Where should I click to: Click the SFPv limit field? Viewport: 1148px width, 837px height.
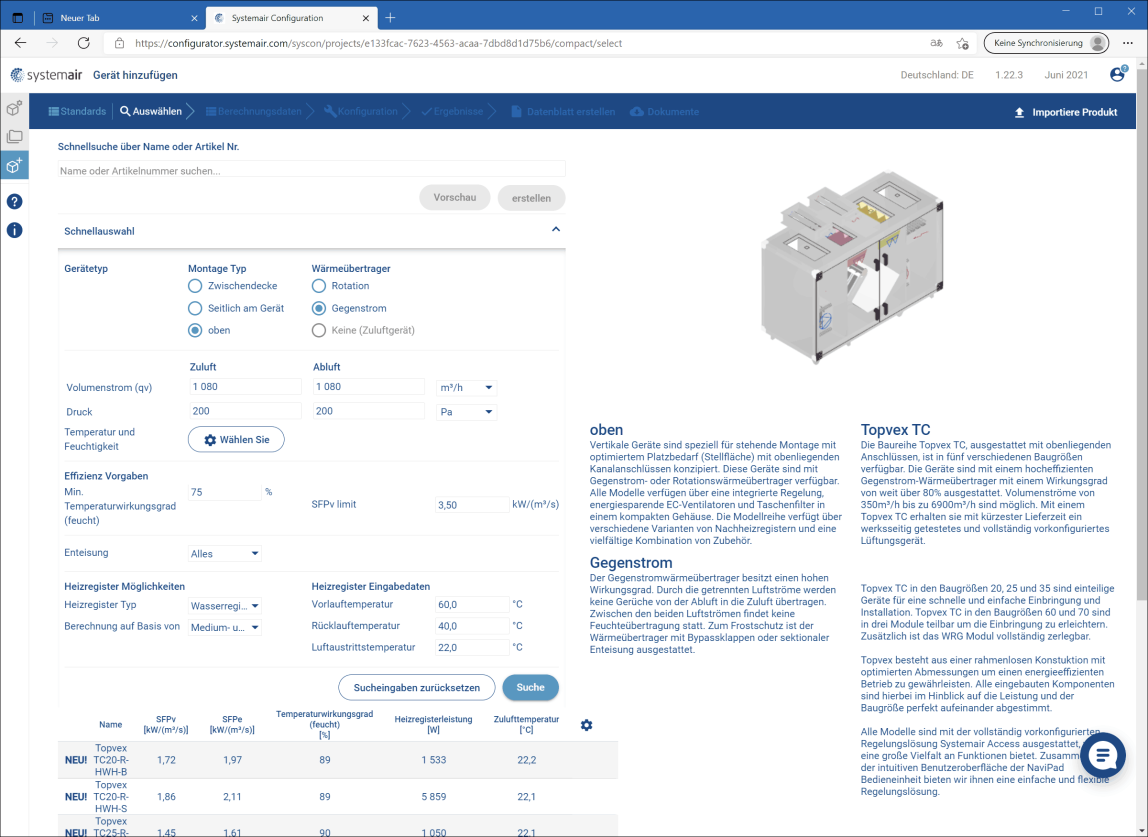(x=472, y=505)
